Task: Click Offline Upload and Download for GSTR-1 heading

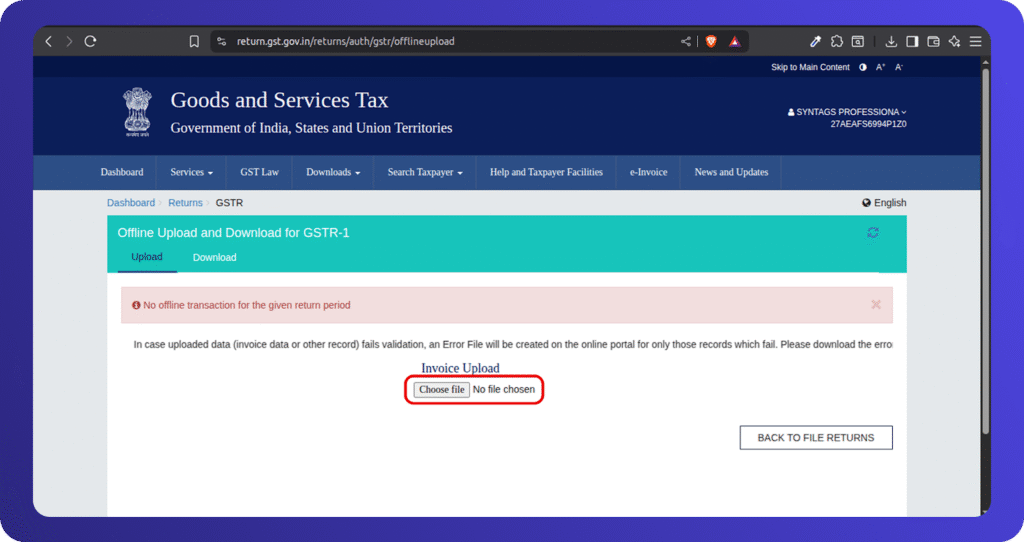Action: click(233, 232)
